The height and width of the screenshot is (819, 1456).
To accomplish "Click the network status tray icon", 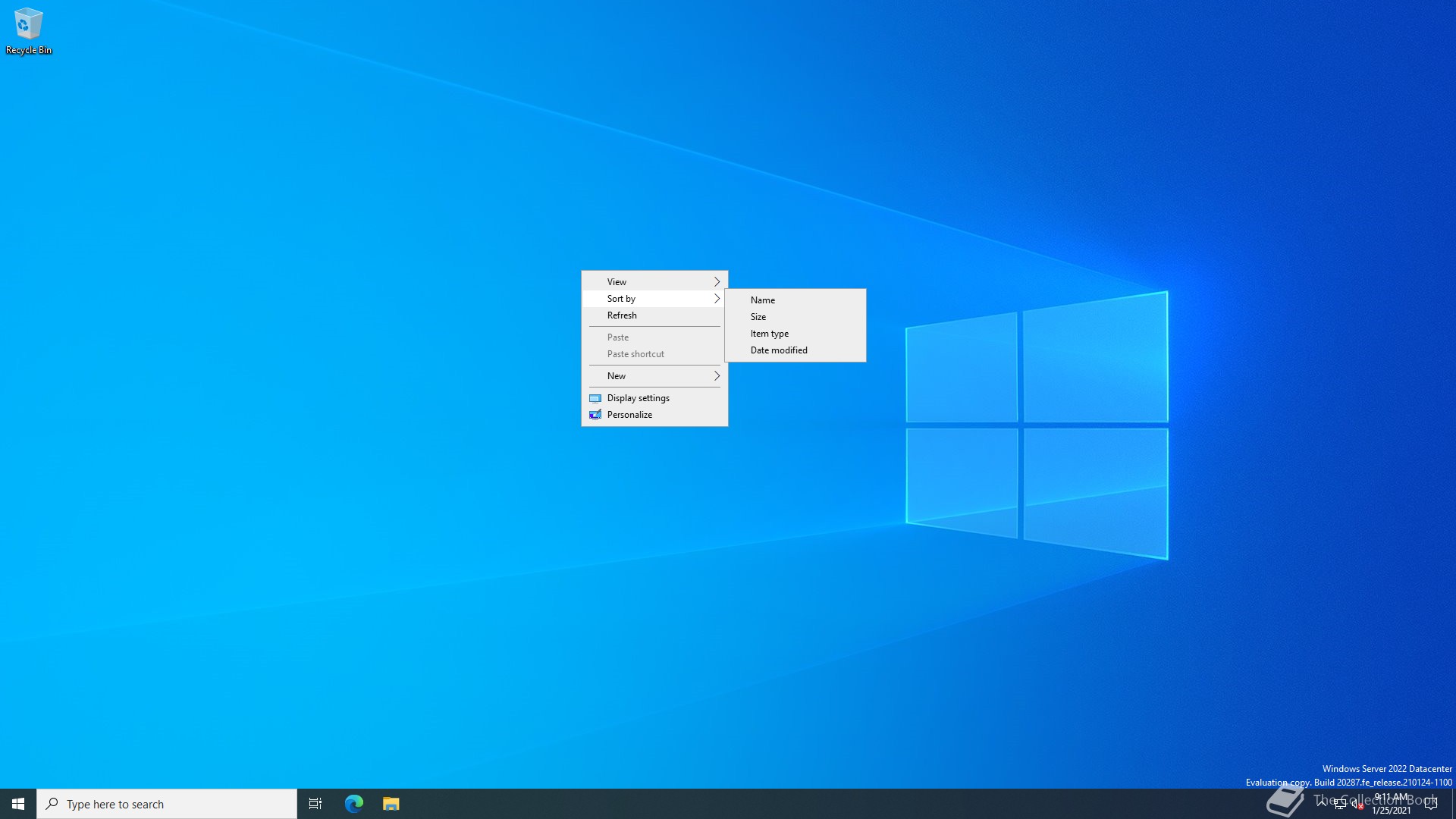I will tap(1339, 805).
